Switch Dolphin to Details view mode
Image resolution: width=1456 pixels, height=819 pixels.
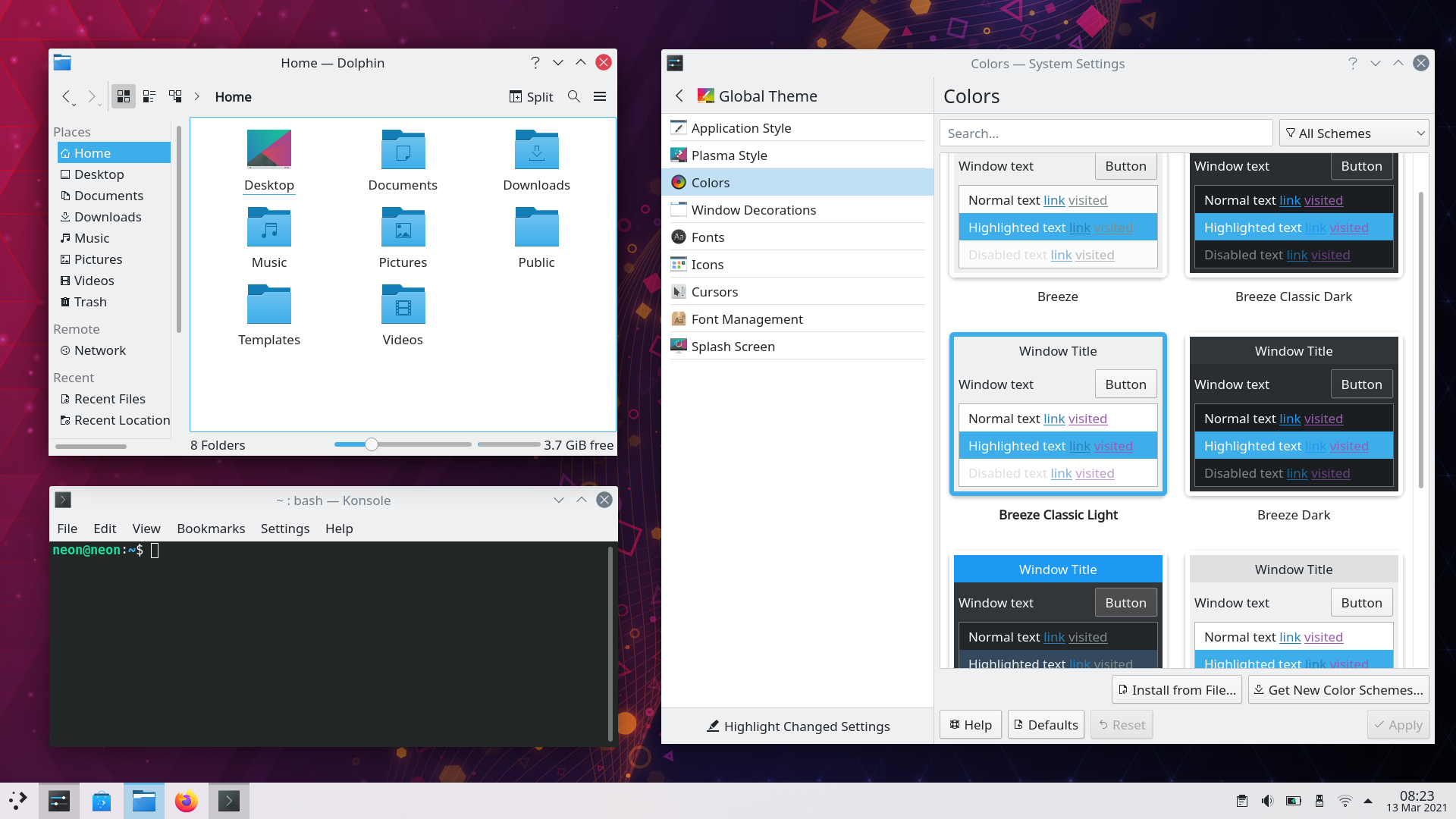pos(175,96)
